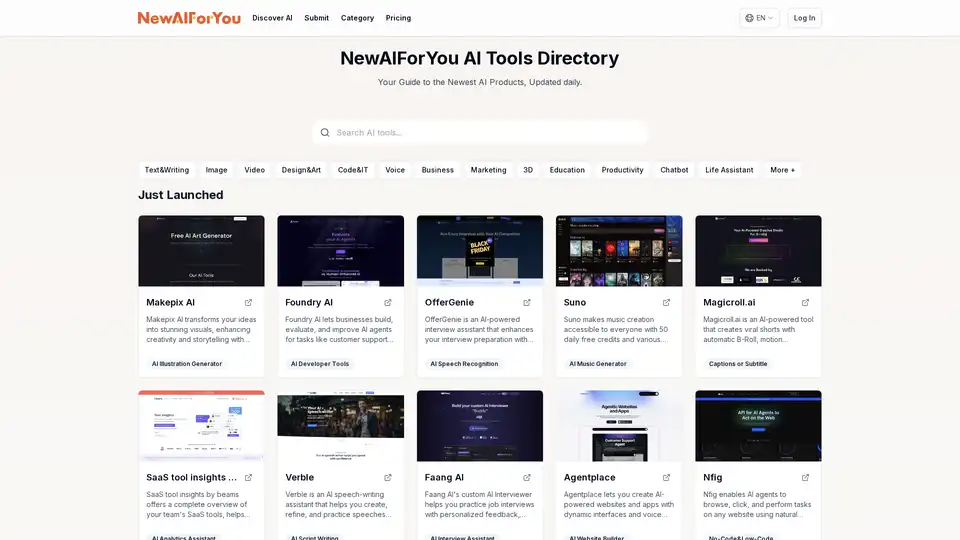Viewport: 960px width, 540px height.
Task: Open Nfig thumbnail image
Action: [759, 426]
